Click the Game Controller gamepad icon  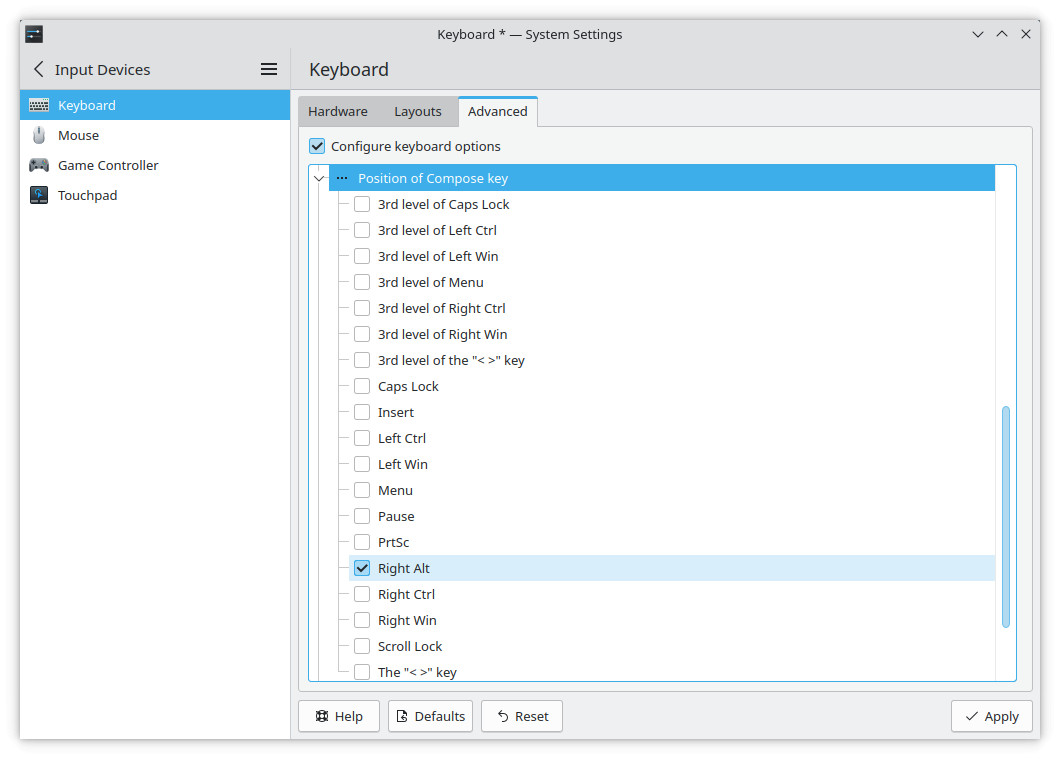point(39,165)
